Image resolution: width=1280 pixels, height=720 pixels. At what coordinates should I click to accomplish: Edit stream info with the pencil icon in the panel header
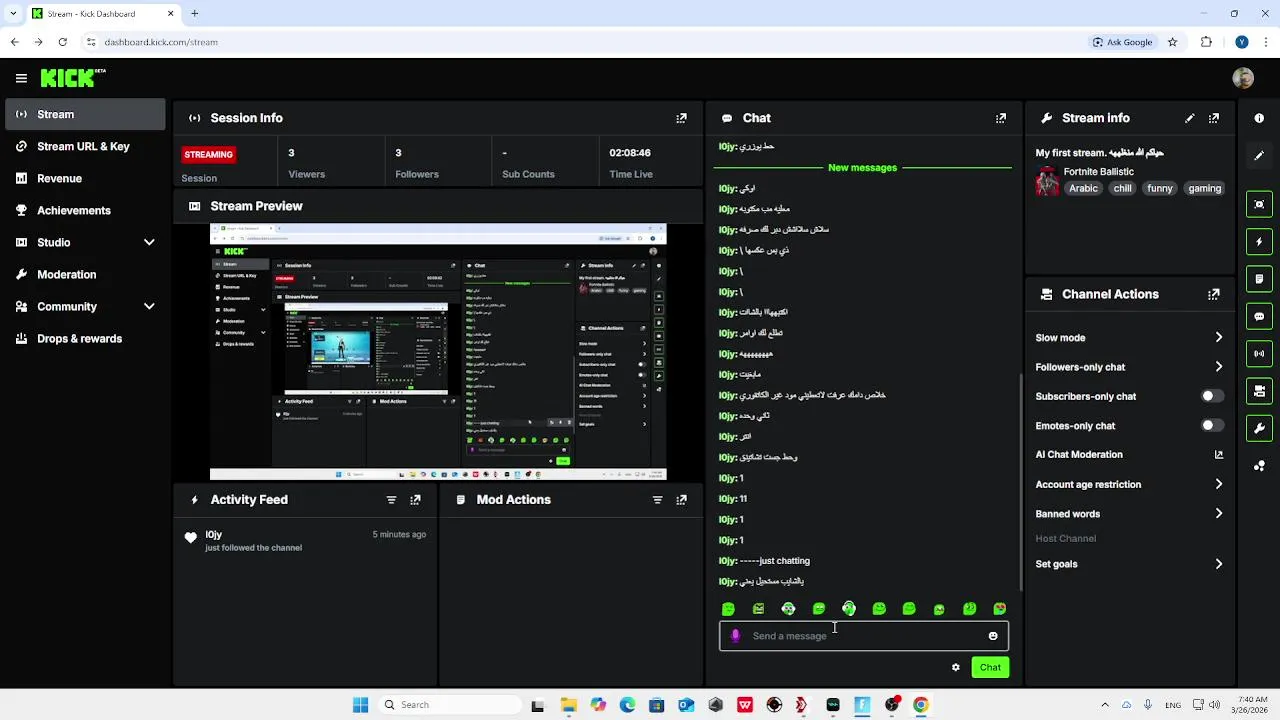coord(1190,118)
